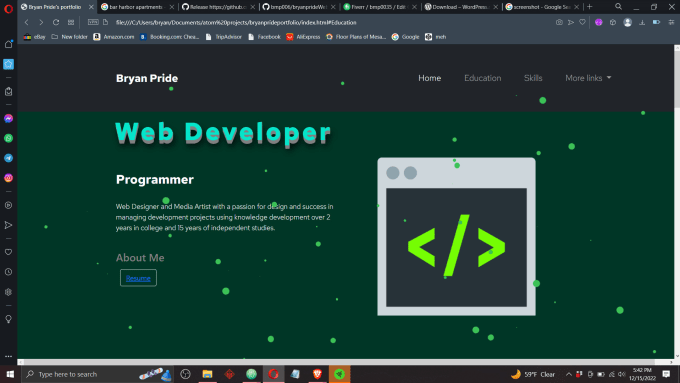Open the purple extension icon
Screen dimensions: 680x383
point(598,22)
